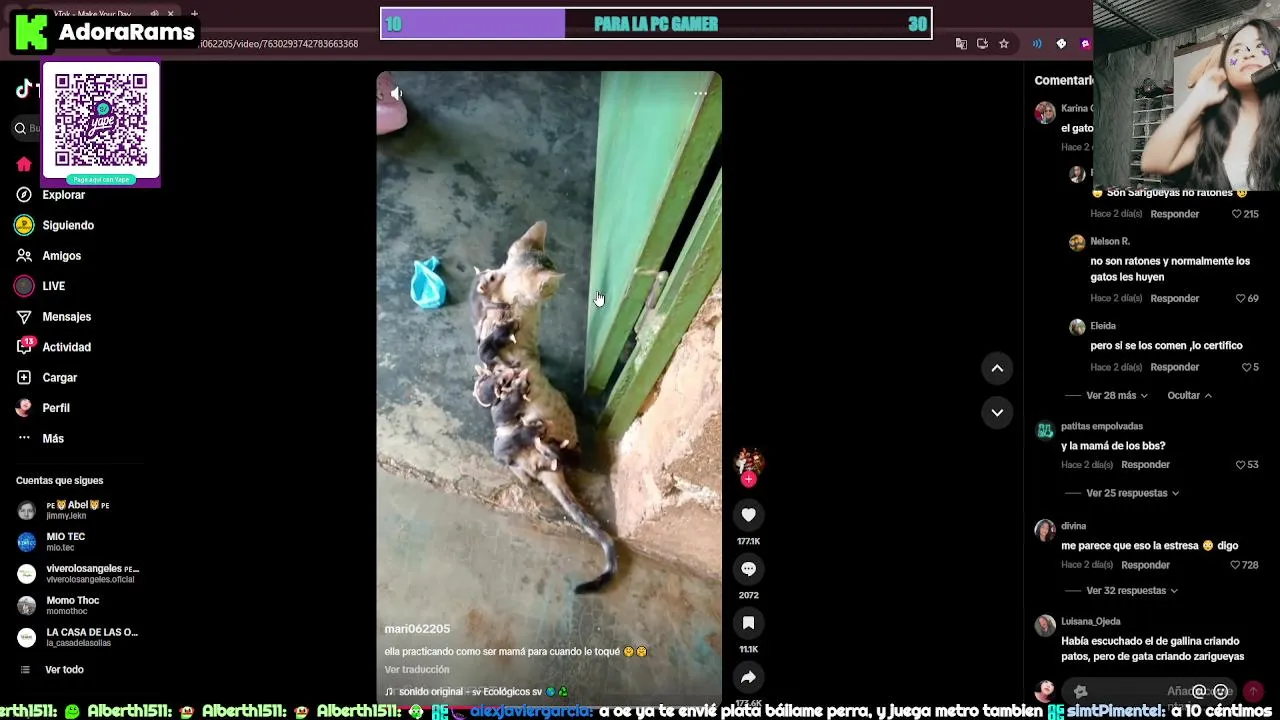The height and width of the screenshot is (720, 1280).
Task: Like Nelson R.'s reply with 69 likes
Action: [x=1240, y=298]
